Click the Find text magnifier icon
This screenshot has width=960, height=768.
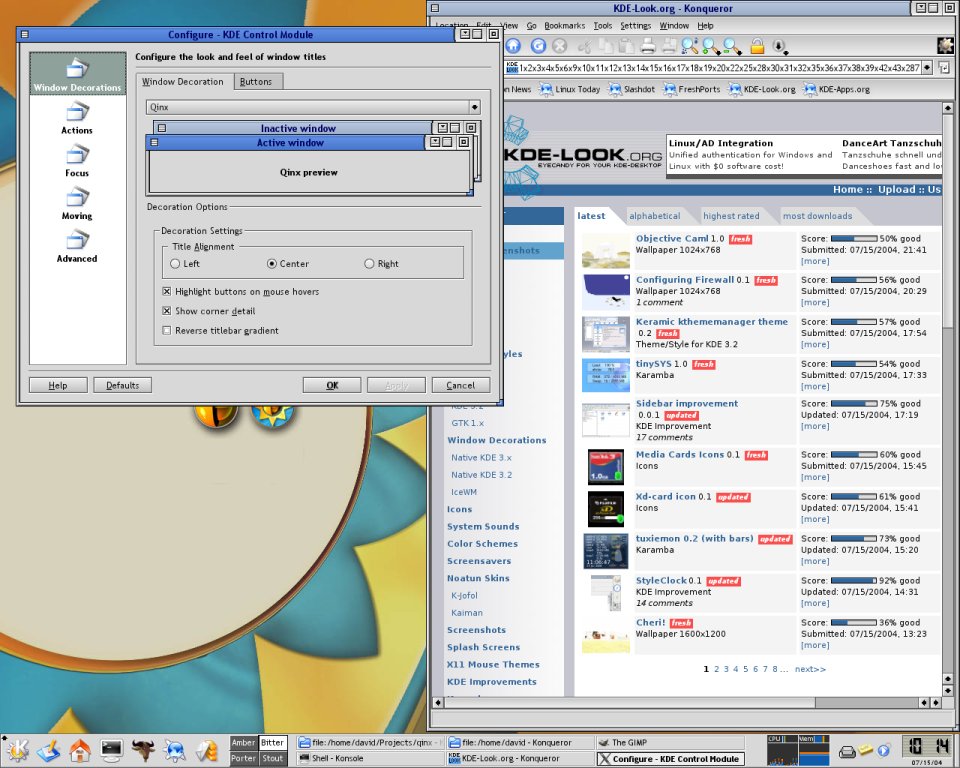pyautogui.click(x=690, y=46)
